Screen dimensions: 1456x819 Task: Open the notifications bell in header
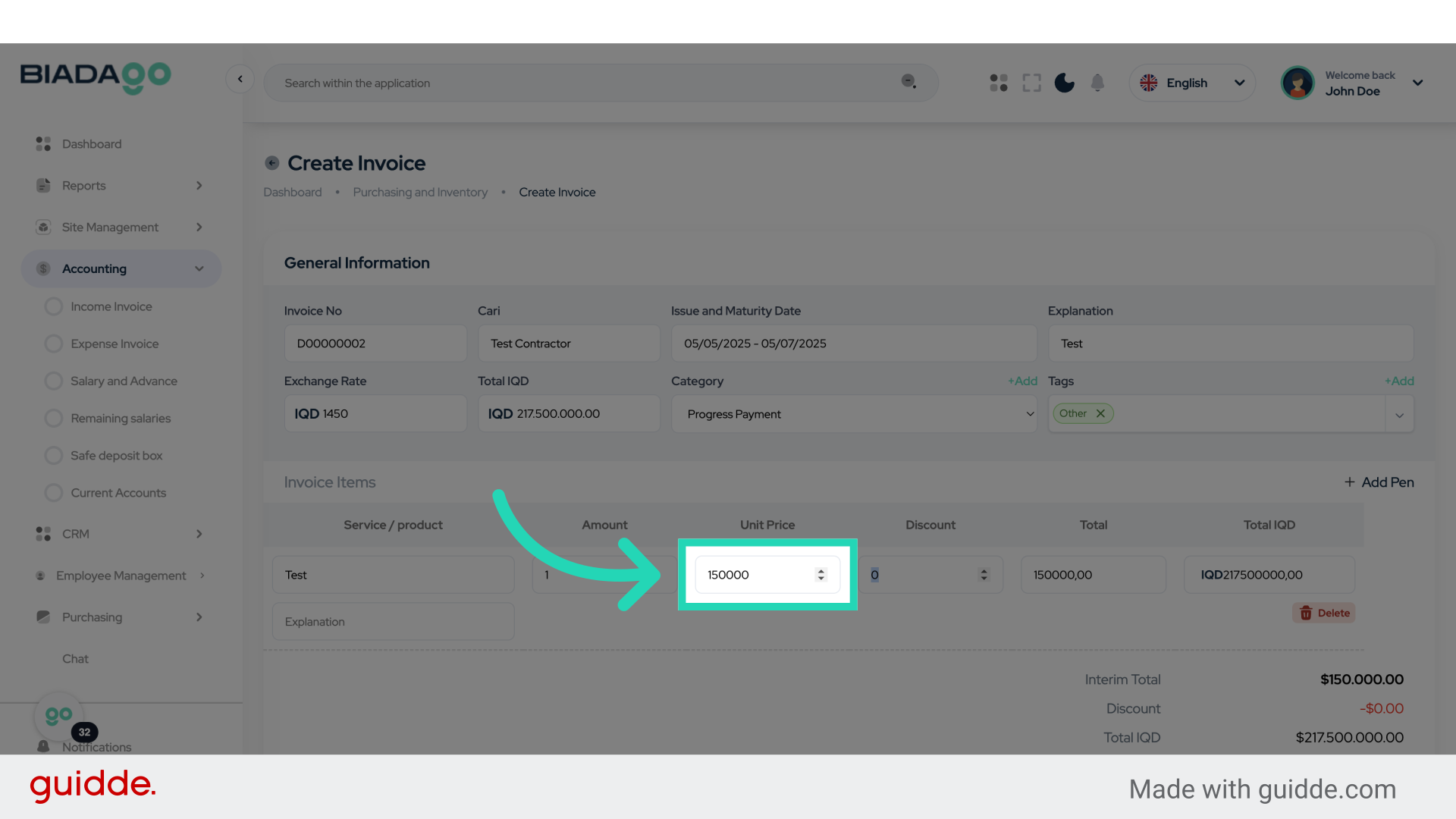click(x=1097, y=83)
